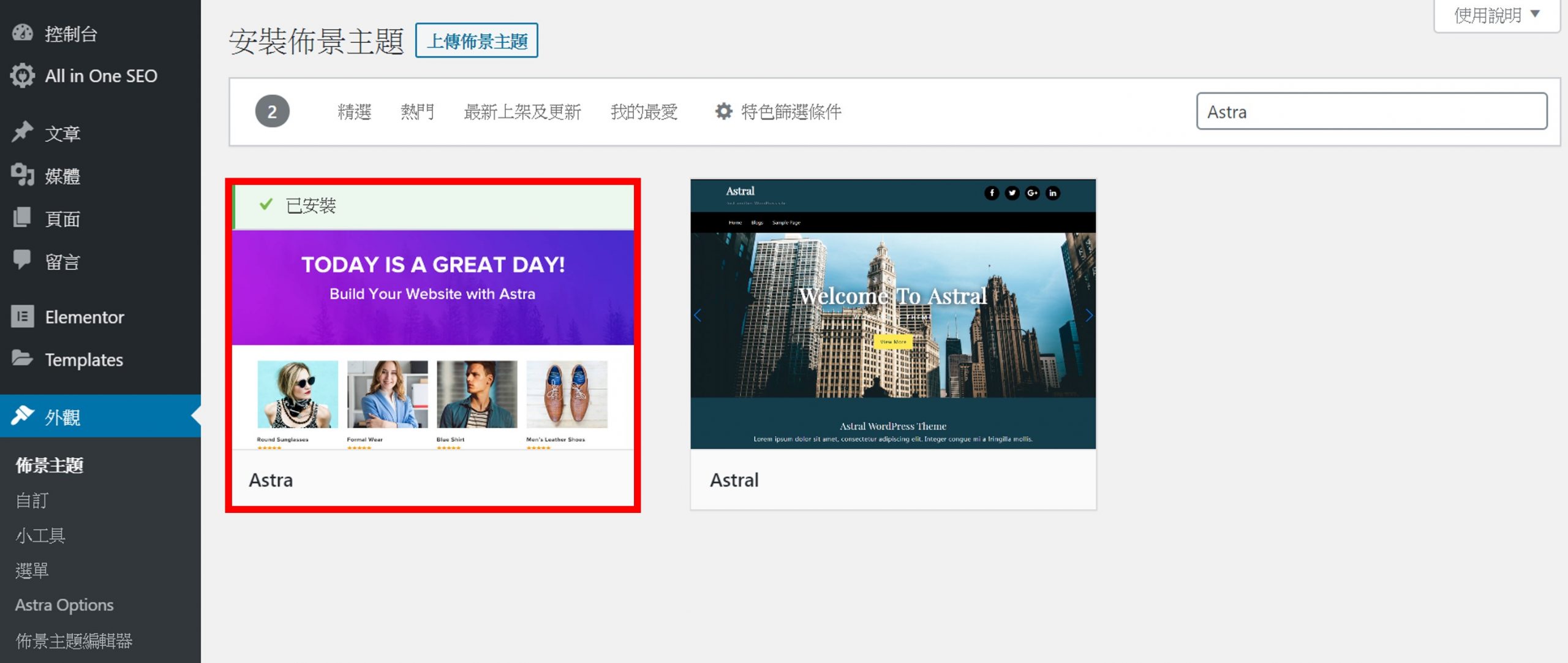Screen dimensions: 1568x663
Task: Open the Astra theme preview thumbnail
Action: (433, 339)
